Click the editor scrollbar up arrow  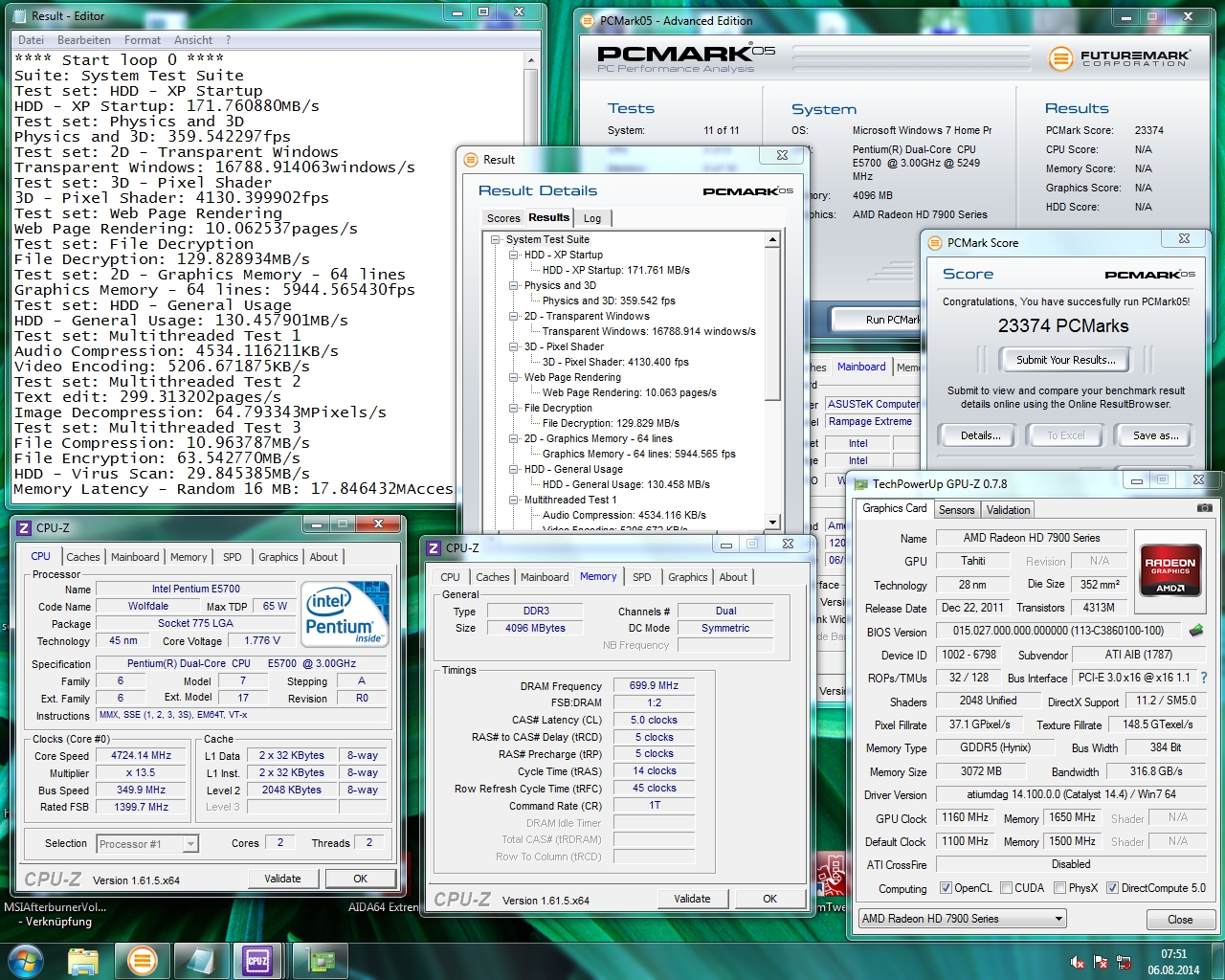coord(531,59)
